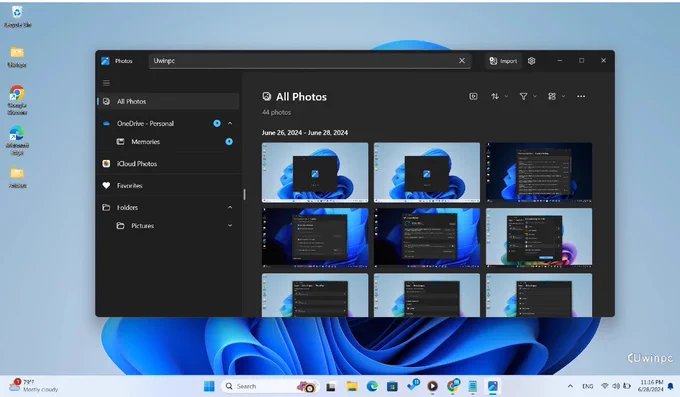Open Task View on the taskbar
Image resolution: width=680 pixels, height=397 pixels.
coord(331,386)
